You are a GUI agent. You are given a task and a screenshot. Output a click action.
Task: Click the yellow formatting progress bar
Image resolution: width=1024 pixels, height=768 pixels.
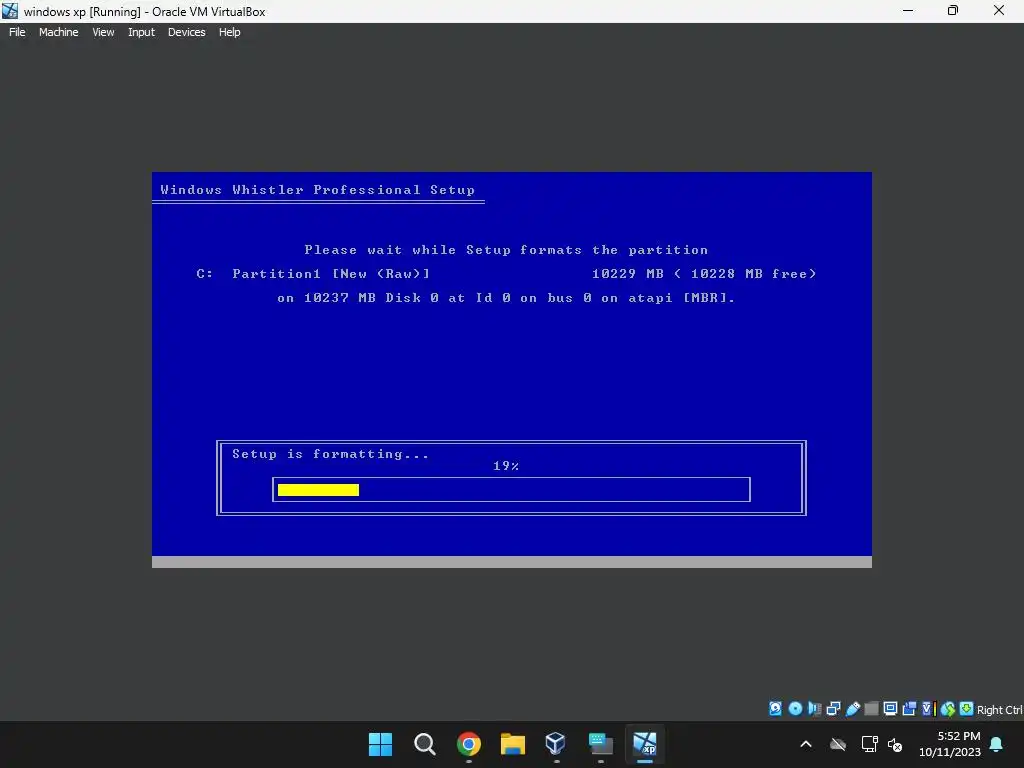pos(318,490)
